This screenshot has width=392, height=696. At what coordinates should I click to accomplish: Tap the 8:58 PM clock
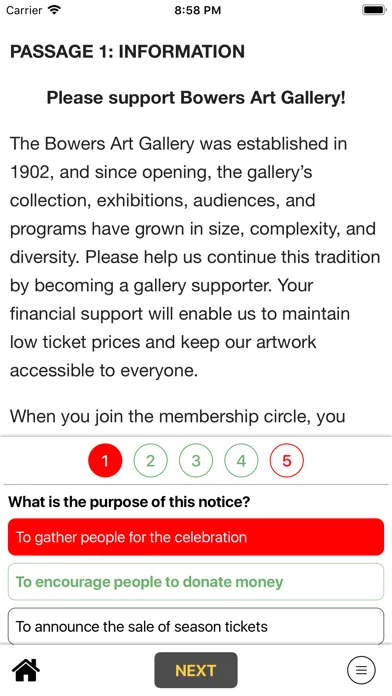pyautogui.click(x=198, y=10)
